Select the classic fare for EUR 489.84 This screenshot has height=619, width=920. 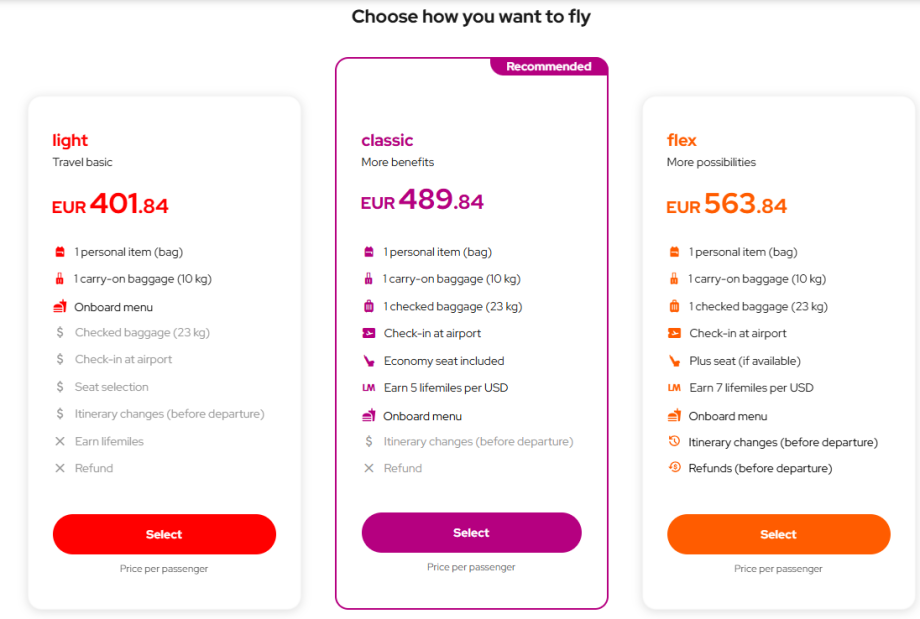click(x=471, y=533)
